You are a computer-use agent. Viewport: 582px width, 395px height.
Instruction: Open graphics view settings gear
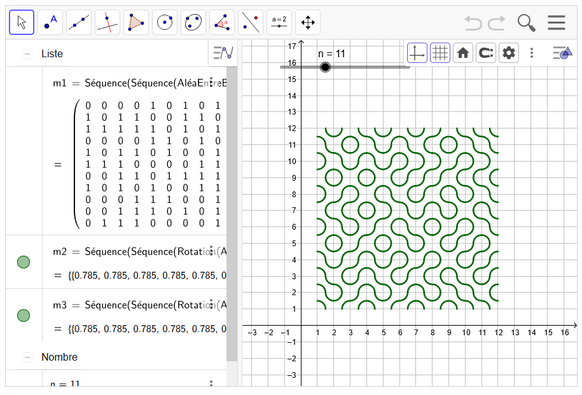click(509, 53)
